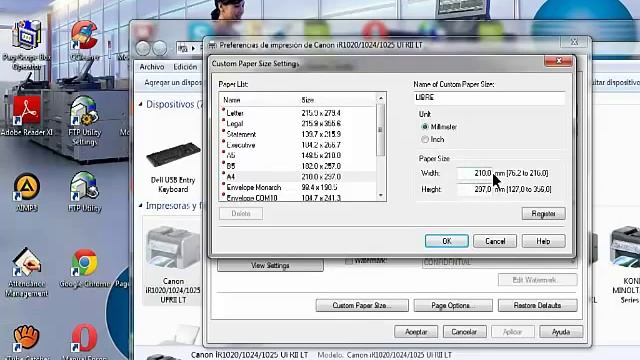Click forward navigation button in Devices window

(160, 48)
